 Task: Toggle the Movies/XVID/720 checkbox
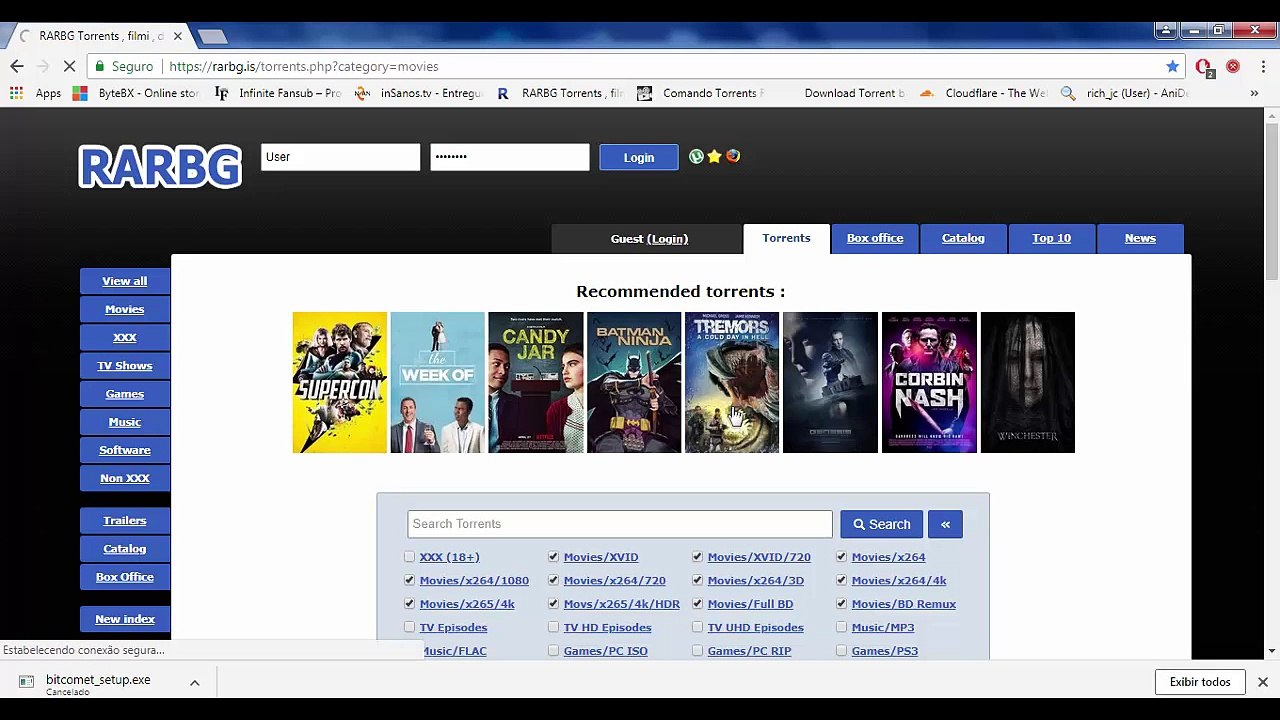point(697,557)
